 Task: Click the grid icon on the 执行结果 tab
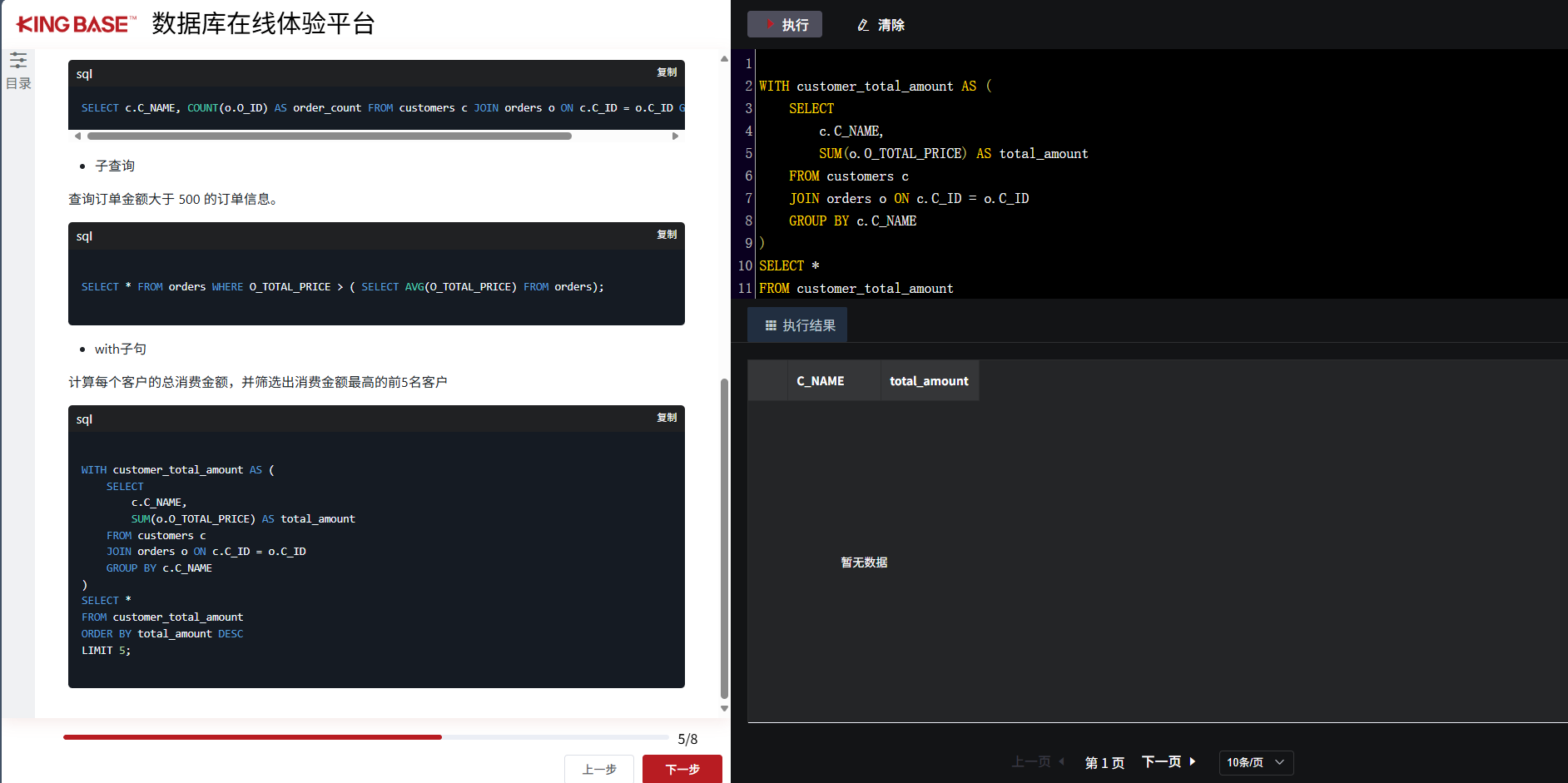tap(770, 325)
